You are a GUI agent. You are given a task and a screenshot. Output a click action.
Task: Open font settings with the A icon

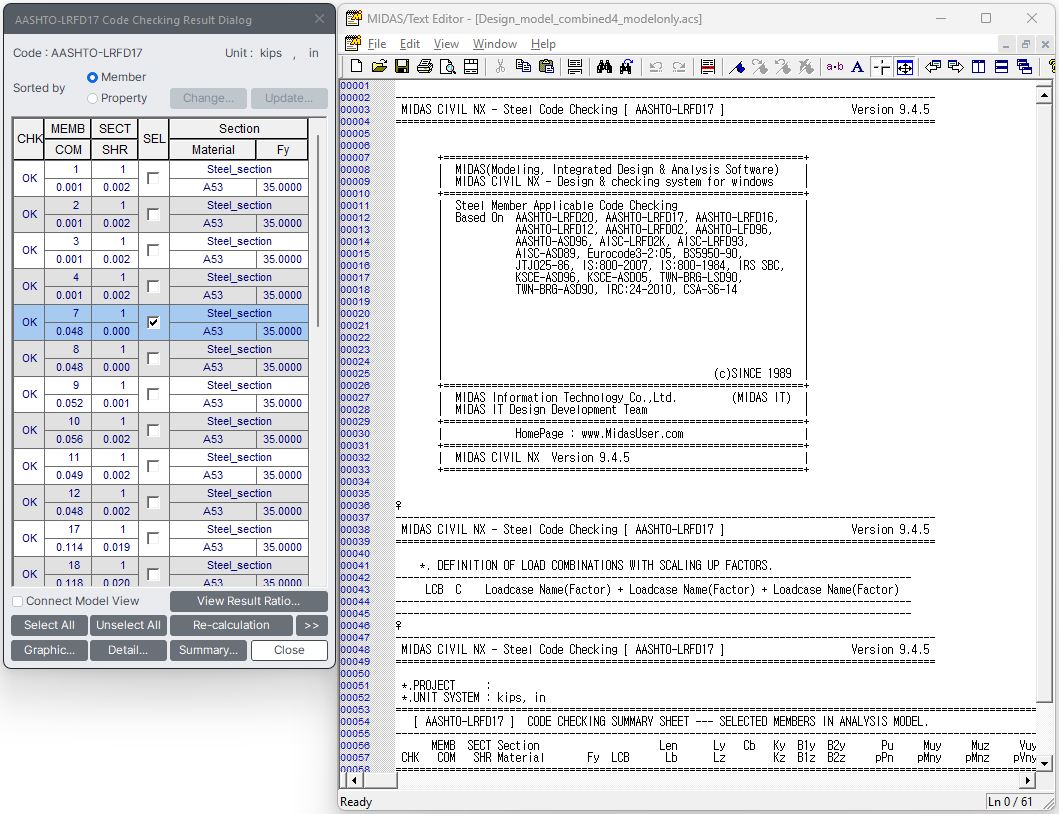click(858, 66)
